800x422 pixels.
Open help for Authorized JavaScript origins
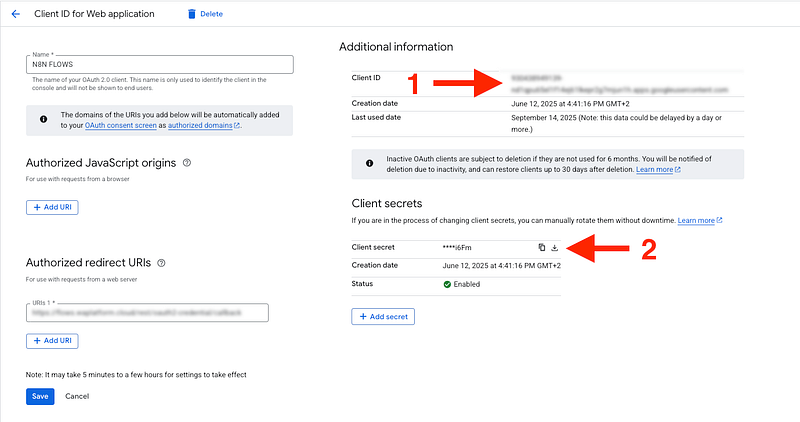188,162
